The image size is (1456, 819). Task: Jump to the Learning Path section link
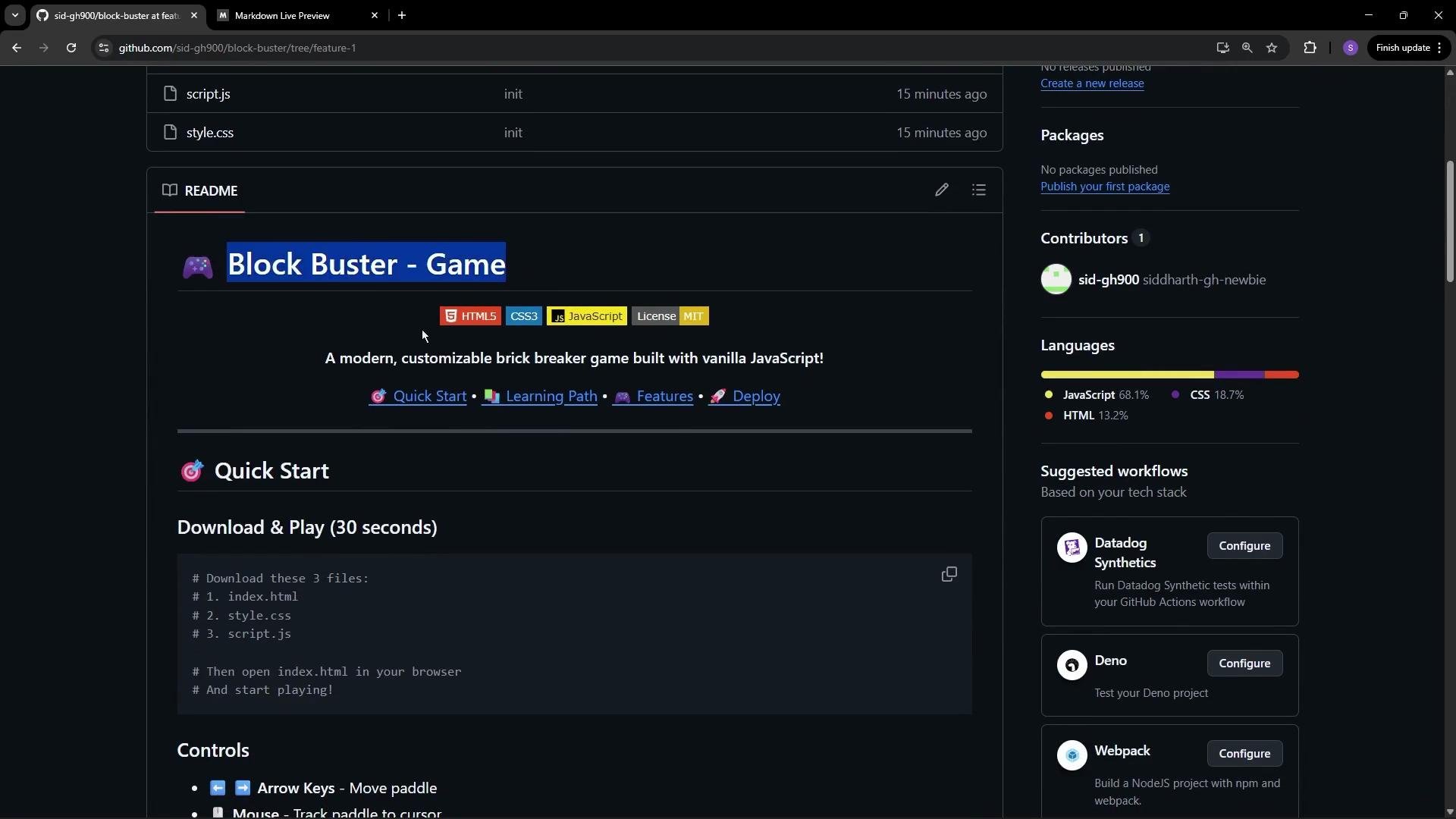540,397
